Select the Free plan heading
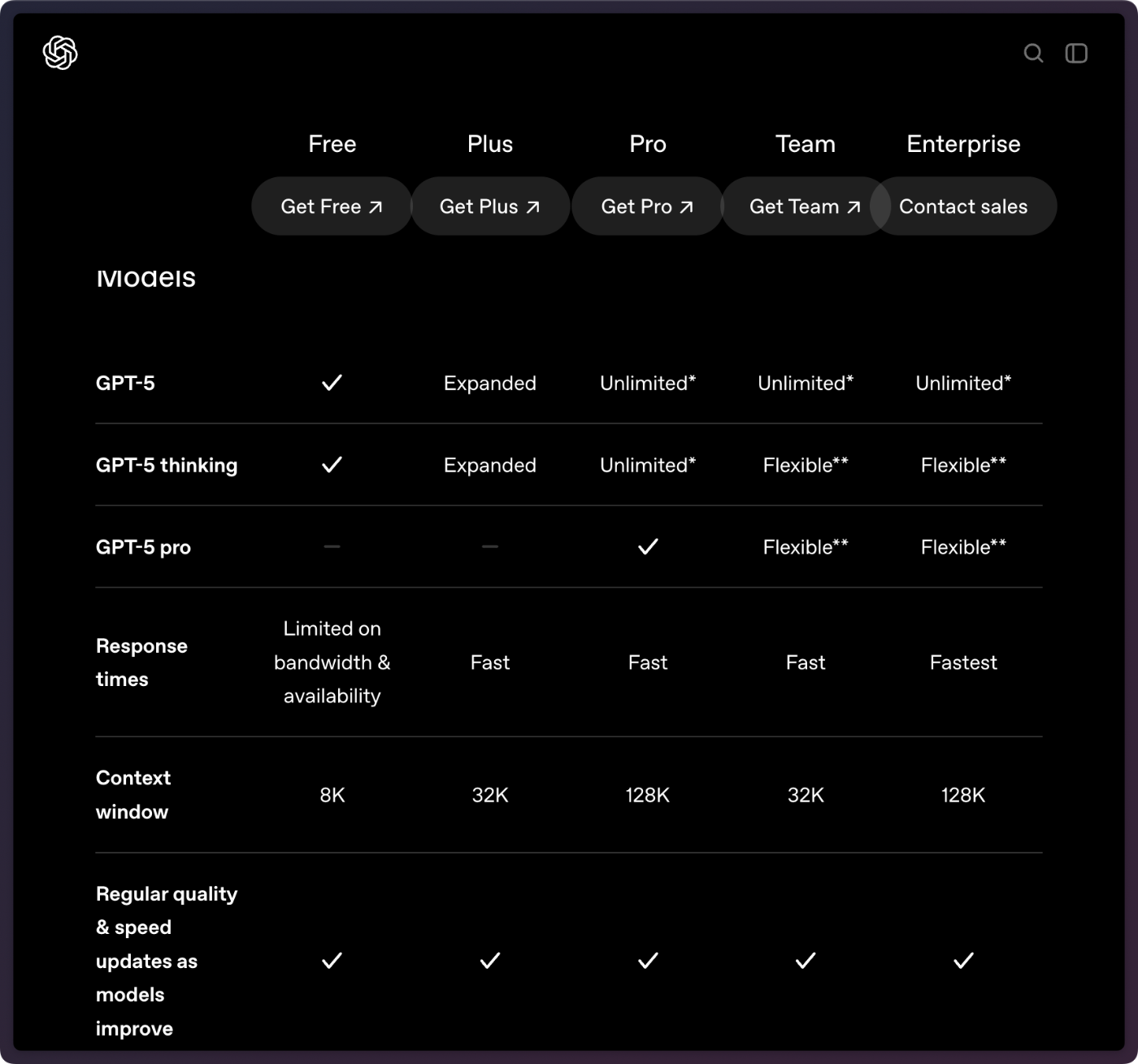 tap(332, 144)
